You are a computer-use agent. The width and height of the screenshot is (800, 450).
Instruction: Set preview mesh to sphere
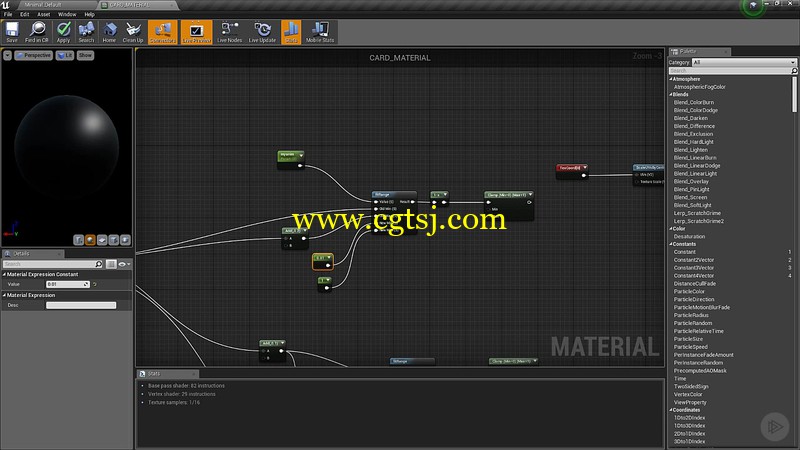(90, 240)
